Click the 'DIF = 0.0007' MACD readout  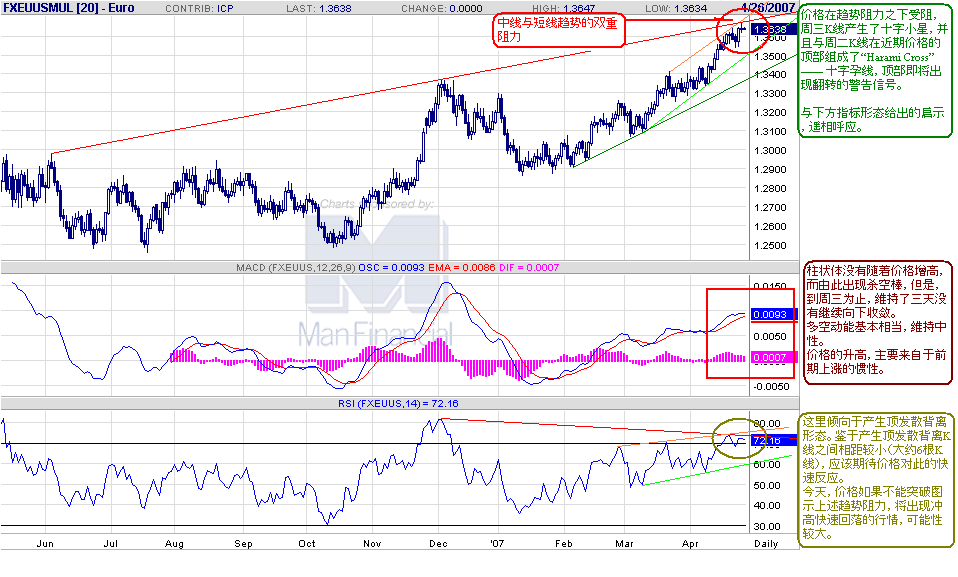(528, 268)
